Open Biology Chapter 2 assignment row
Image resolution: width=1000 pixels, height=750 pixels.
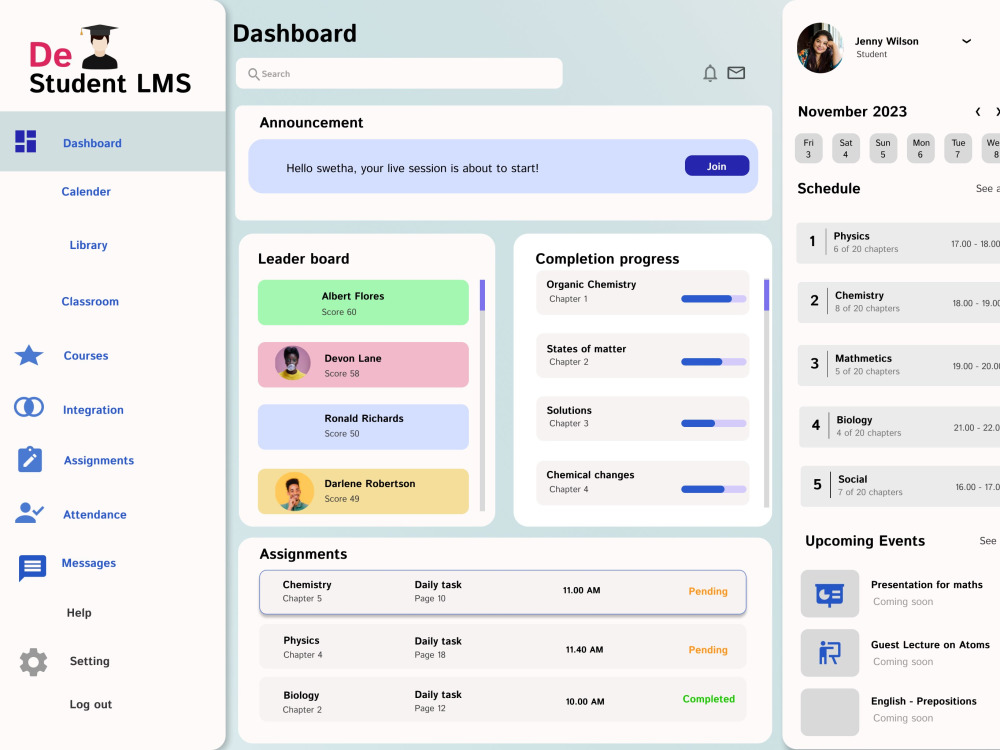503,700
